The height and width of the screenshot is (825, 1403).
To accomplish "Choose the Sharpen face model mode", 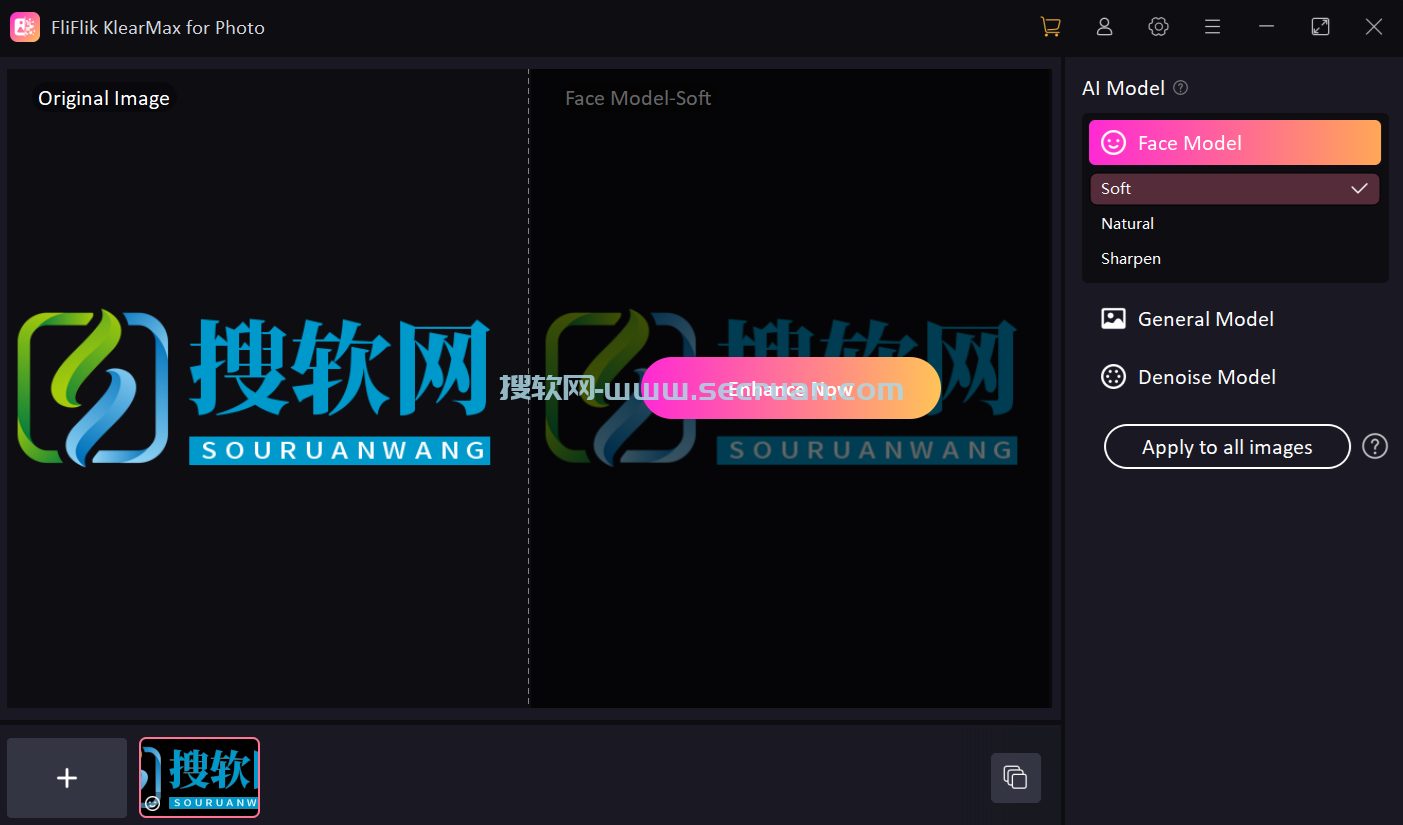I will [x=1235, y=258].
